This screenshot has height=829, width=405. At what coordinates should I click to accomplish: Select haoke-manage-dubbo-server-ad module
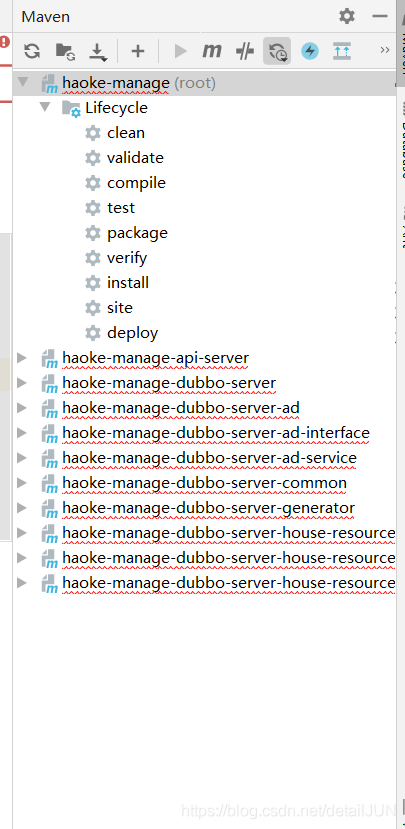click(x=181, y=408)
